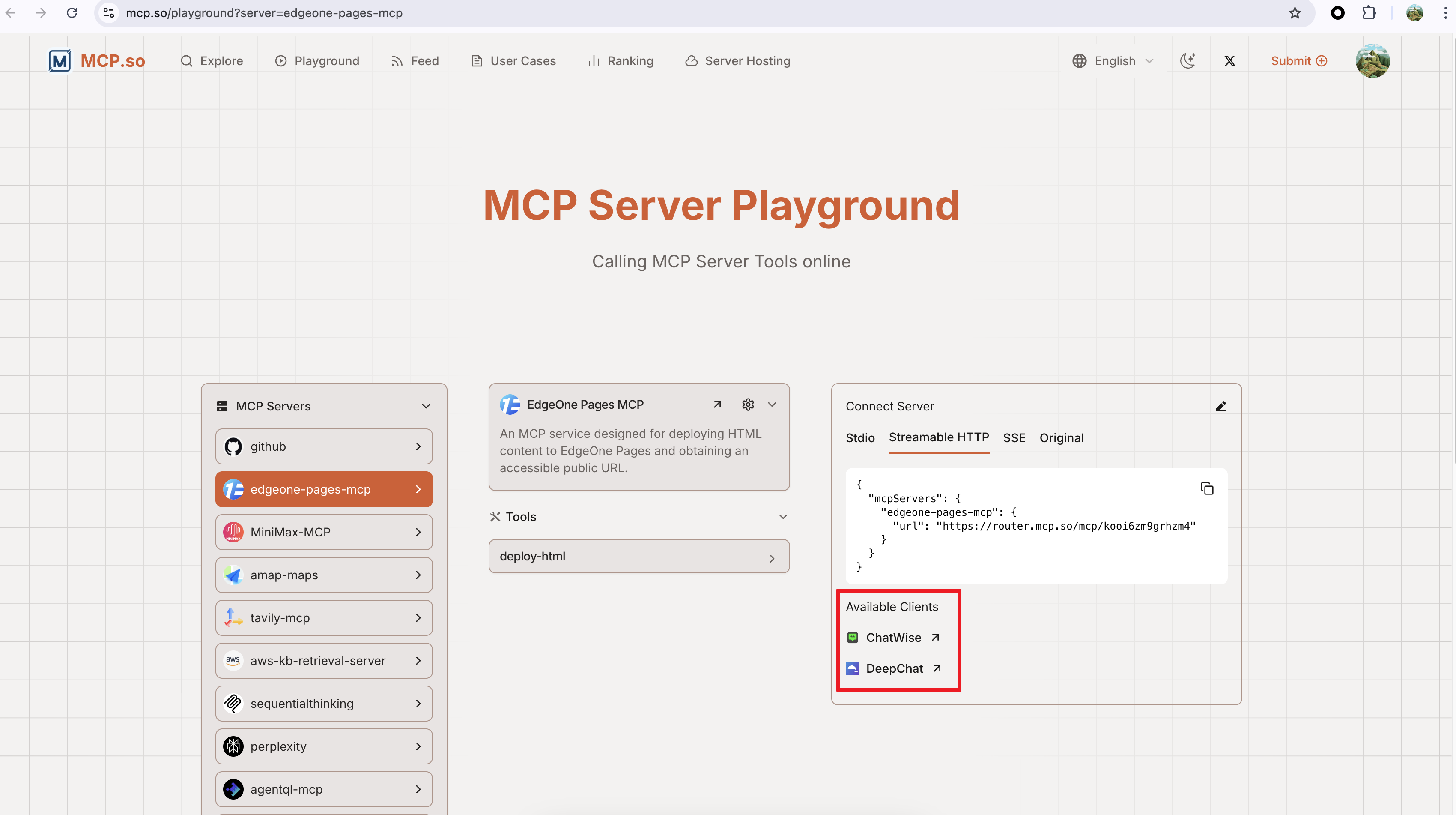Bookmark this page with star icon

tap(1295, 12)
